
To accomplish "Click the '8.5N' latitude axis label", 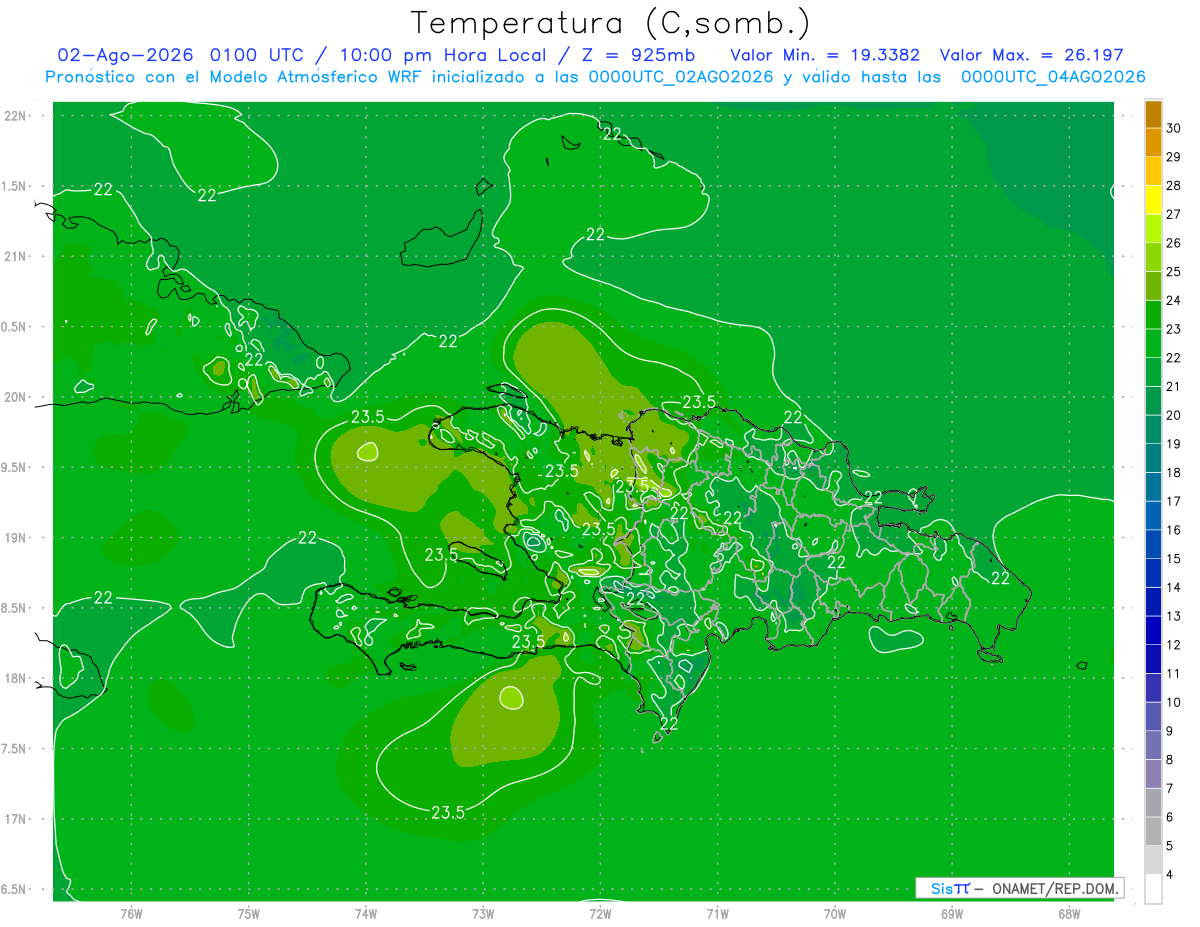I will click(x=13, y=608).
